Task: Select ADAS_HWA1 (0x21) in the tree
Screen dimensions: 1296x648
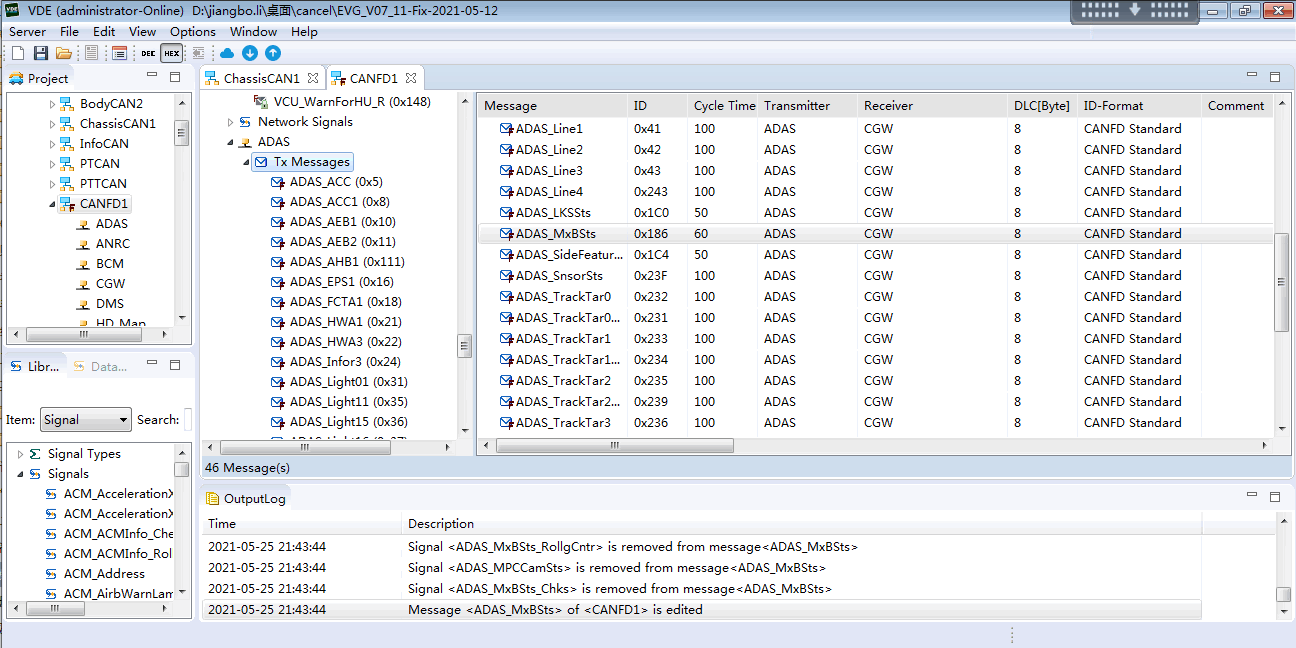Action: (345, 322)
